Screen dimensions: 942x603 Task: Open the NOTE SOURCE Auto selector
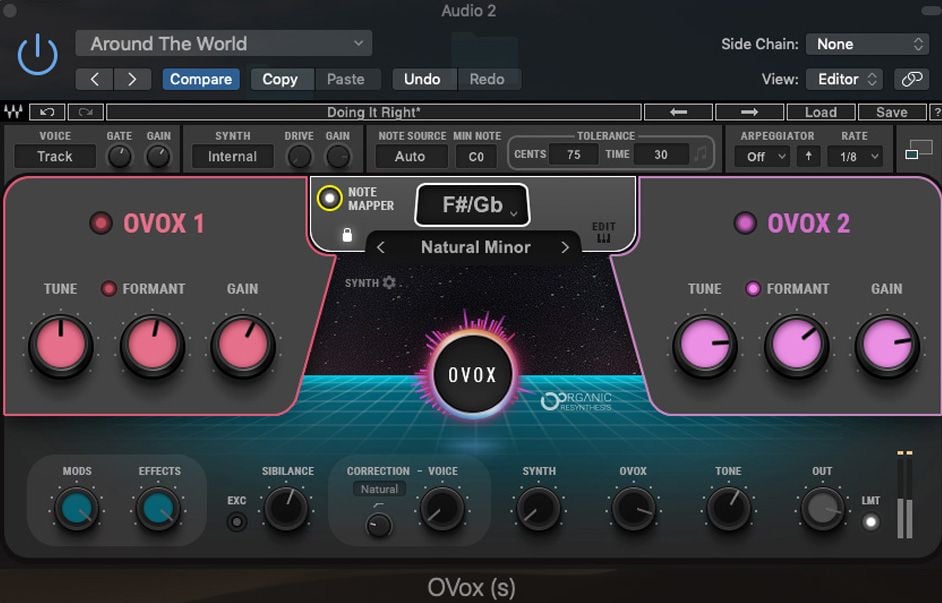click(x=410, y=157)
